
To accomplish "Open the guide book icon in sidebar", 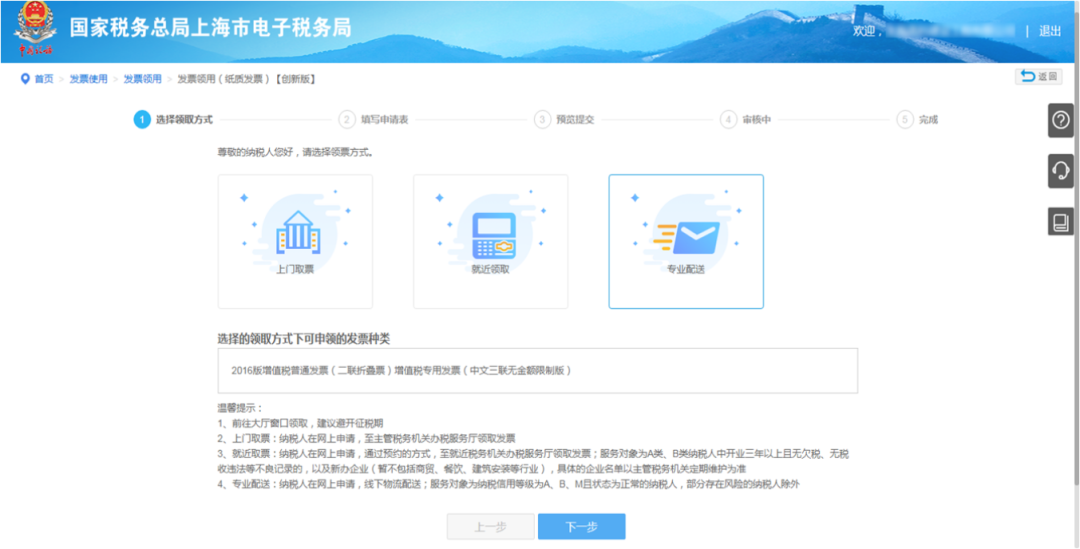I will coord(1061,222).
